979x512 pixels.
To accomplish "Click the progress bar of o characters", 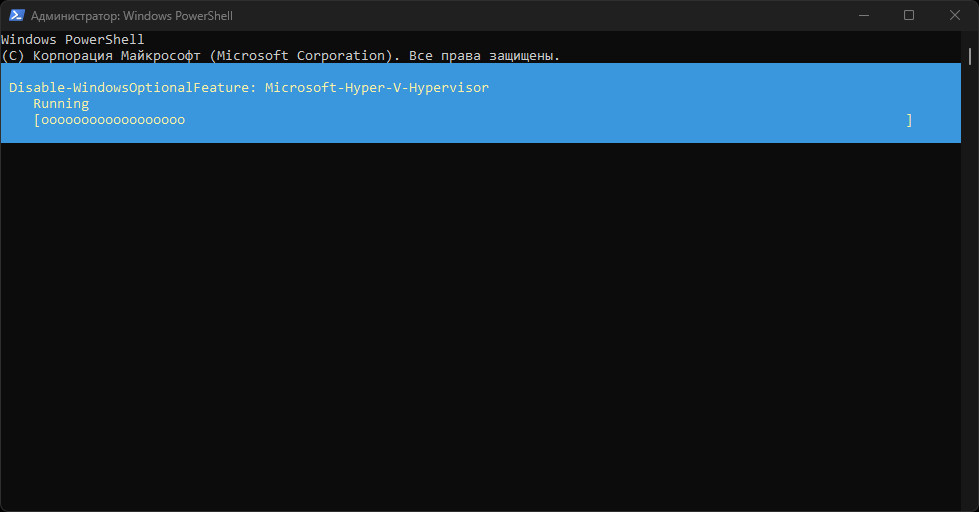I will pyautogui.click(x=473, y=120).
